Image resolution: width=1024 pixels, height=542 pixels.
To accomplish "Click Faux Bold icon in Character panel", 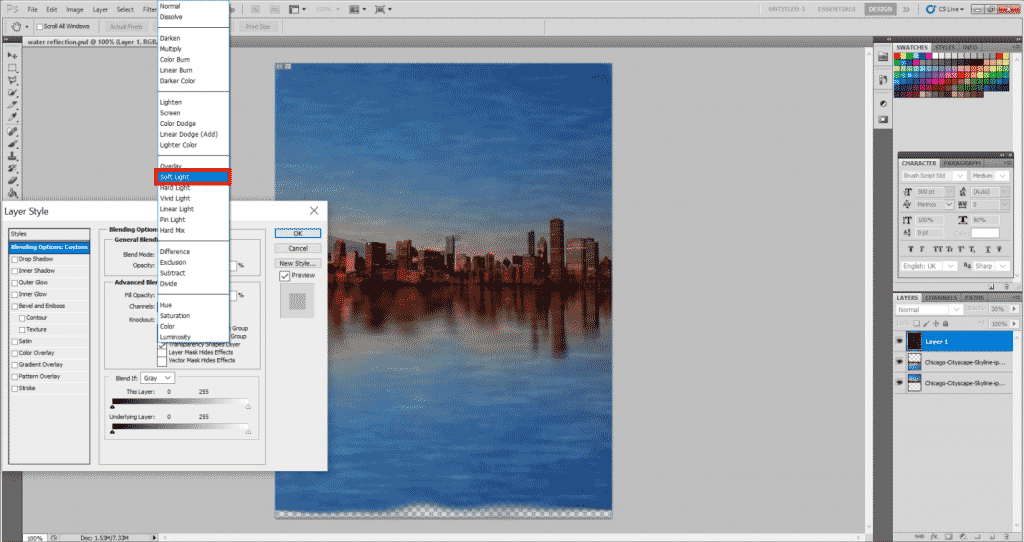I will [x=911, y=249].
